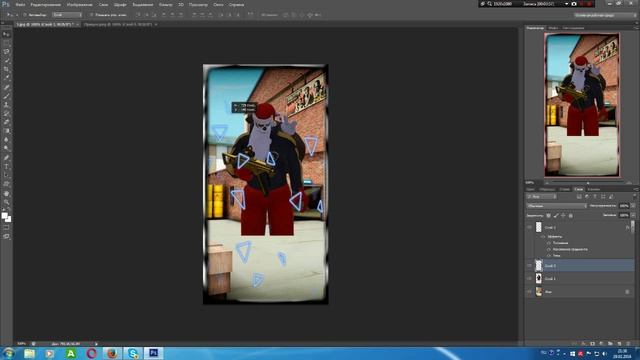This screenshot has width=640, height=360.
Task: Click lock transparent pixels icon
Action: (x=549, y=216)
